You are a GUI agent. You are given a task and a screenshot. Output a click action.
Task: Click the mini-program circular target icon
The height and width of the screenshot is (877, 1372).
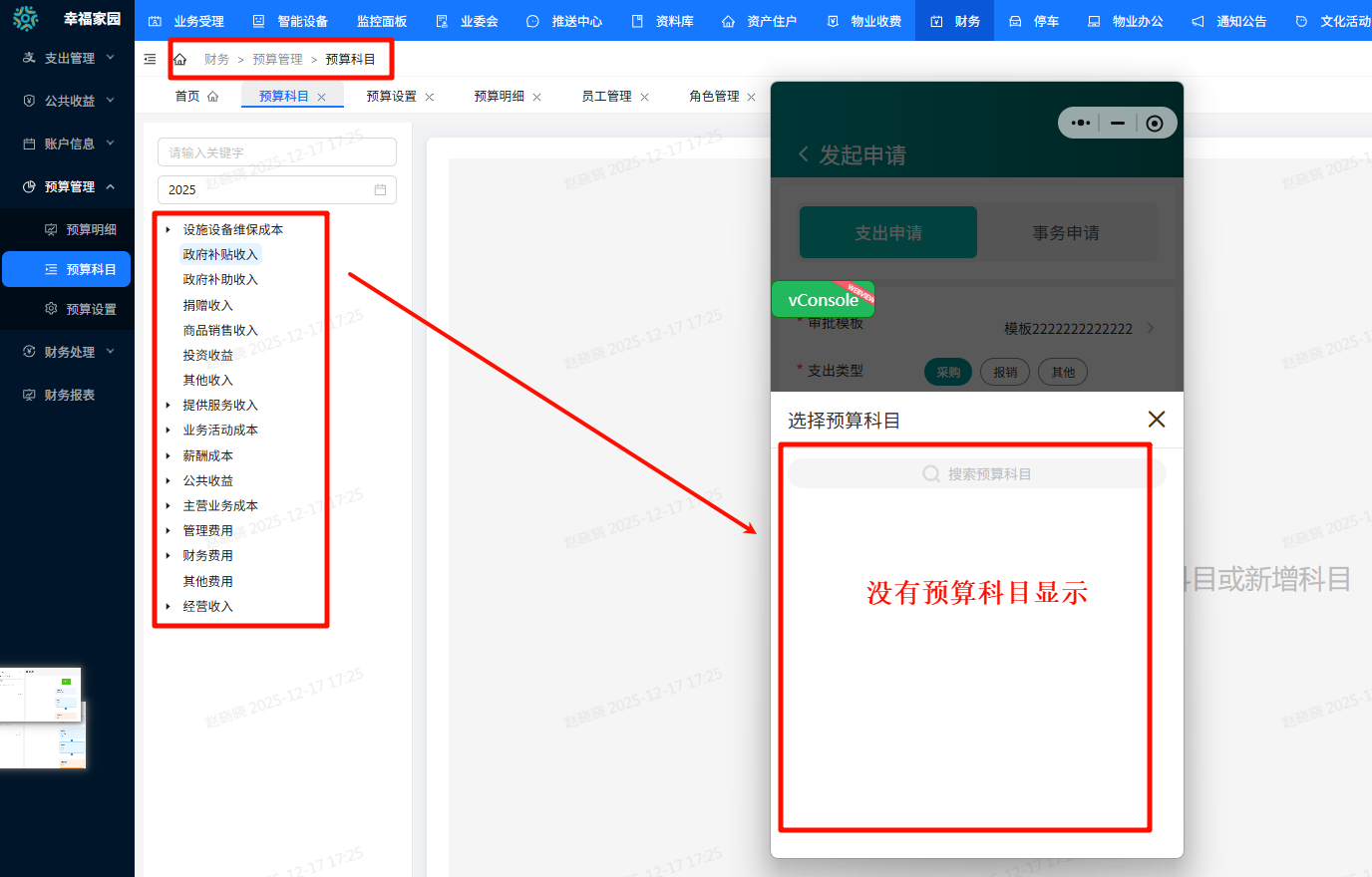[x=1155, y=124]
